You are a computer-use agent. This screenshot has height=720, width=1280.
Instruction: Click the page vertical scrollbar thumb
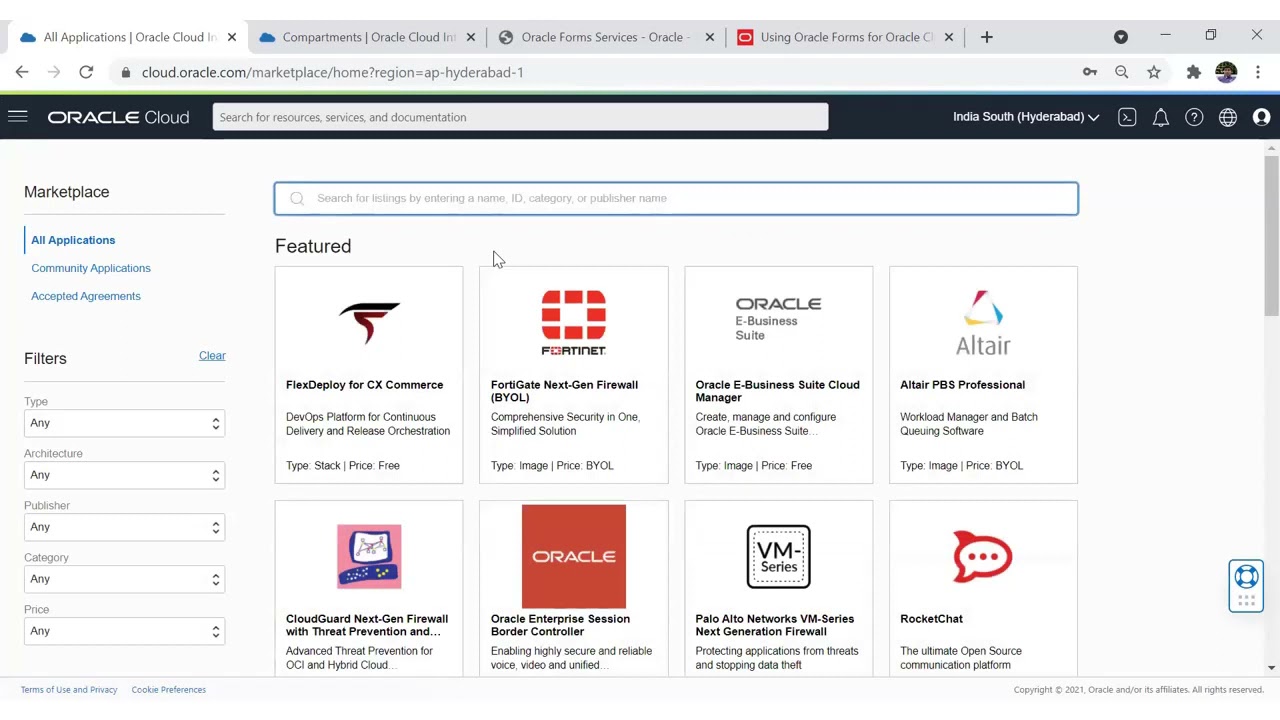tap(1271, 237)
